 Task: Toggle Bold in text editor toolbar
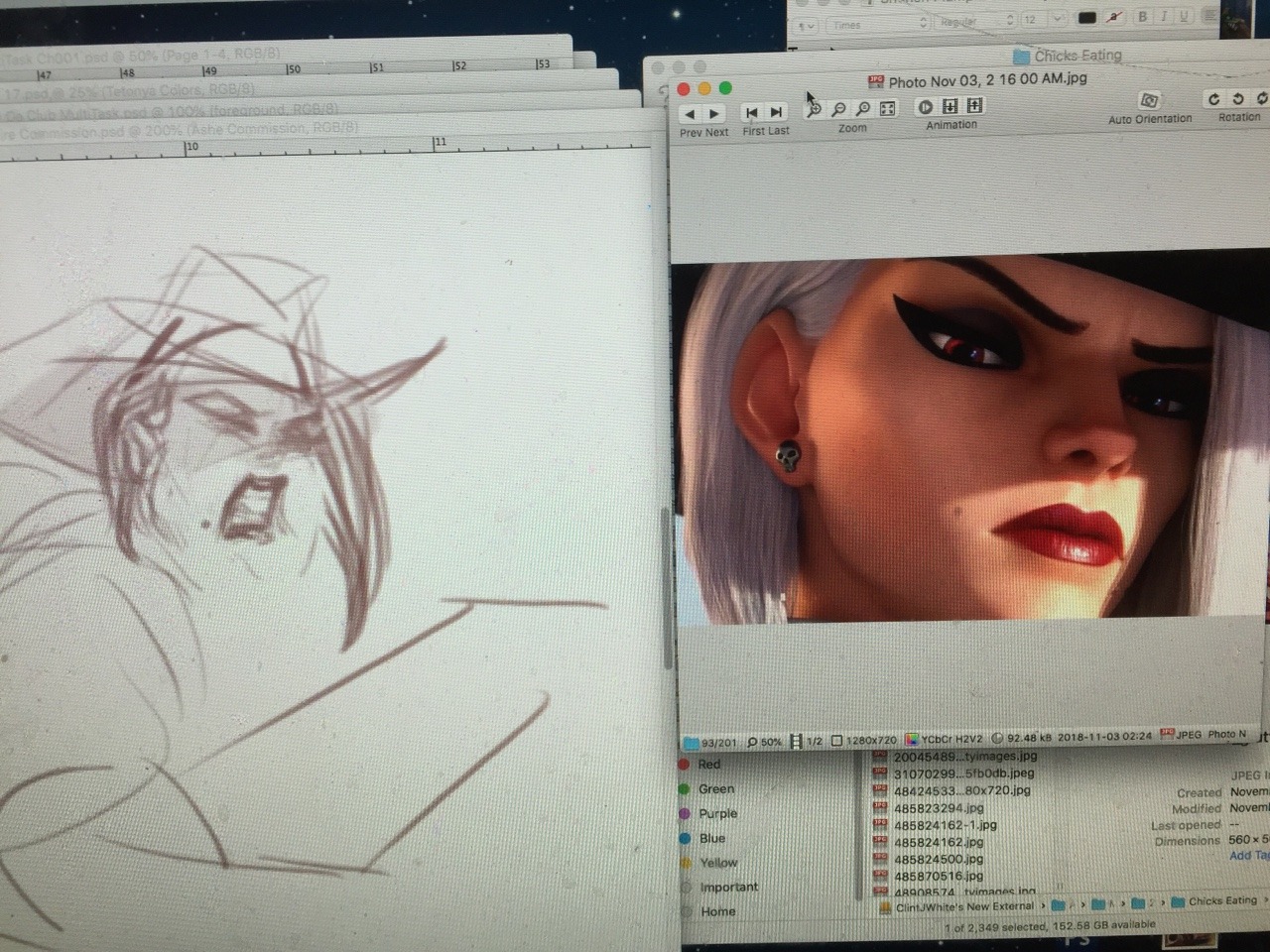(x=1143, y=17)
